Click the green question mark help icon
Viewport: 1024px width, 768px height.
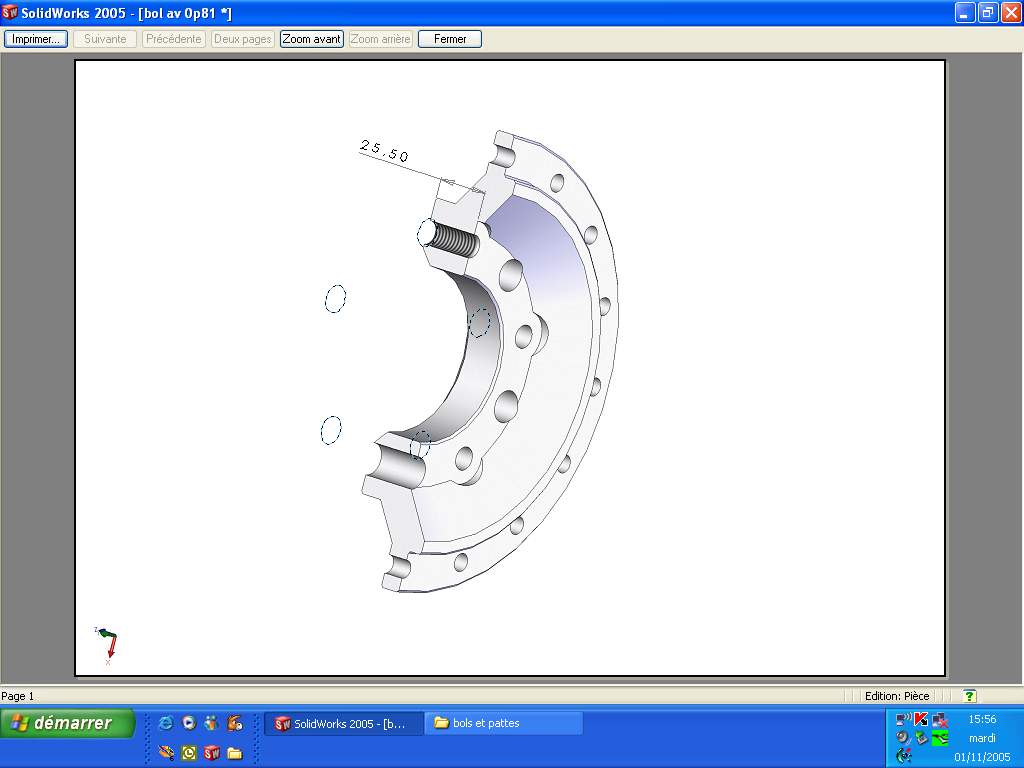969,696
